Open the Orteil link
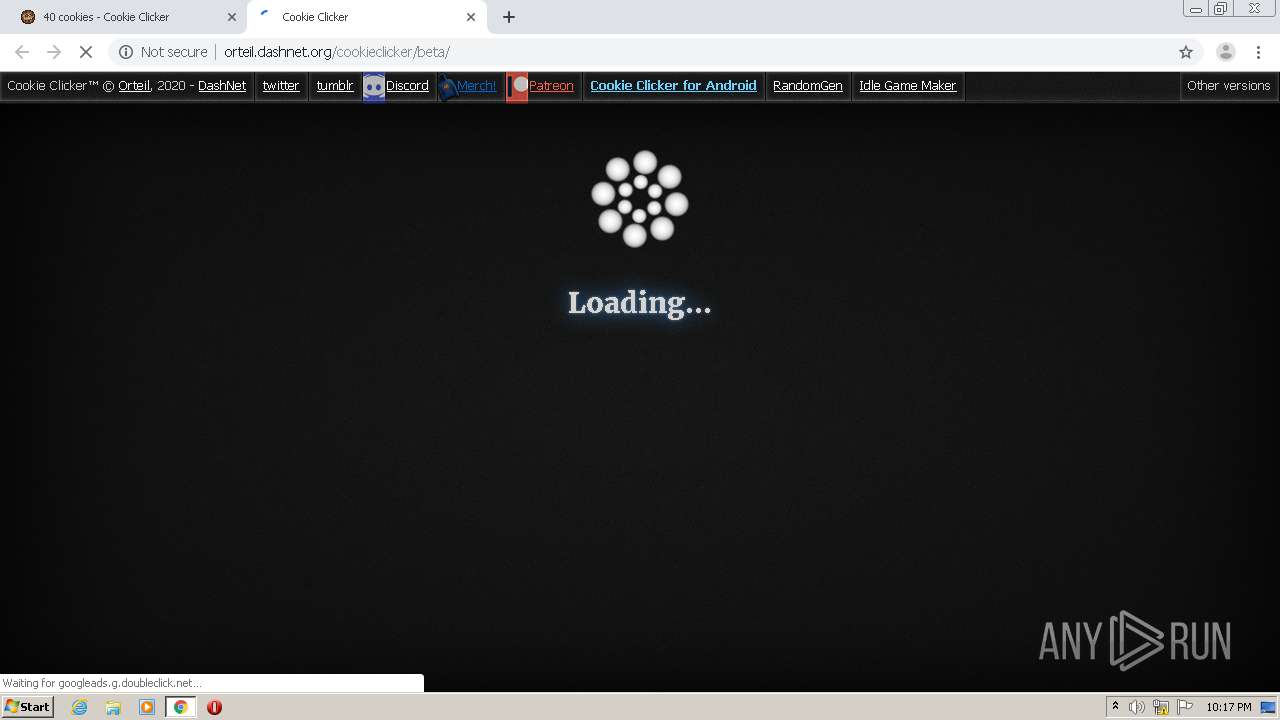The height and width of the screenshot is (720, 1280). [134, 86]
